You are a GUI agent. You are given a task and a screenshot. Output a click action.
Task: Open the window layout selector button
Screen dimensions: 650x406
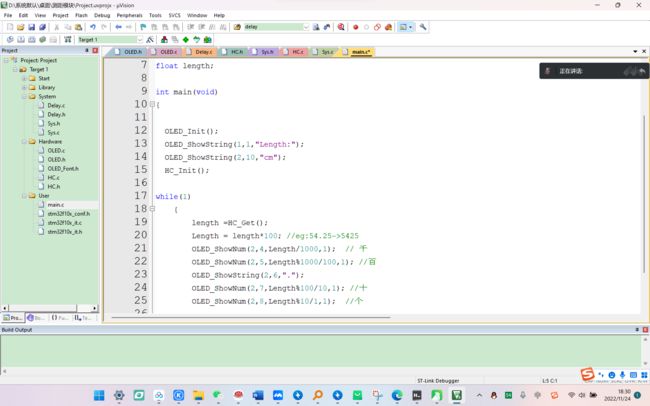coord(405,27)
